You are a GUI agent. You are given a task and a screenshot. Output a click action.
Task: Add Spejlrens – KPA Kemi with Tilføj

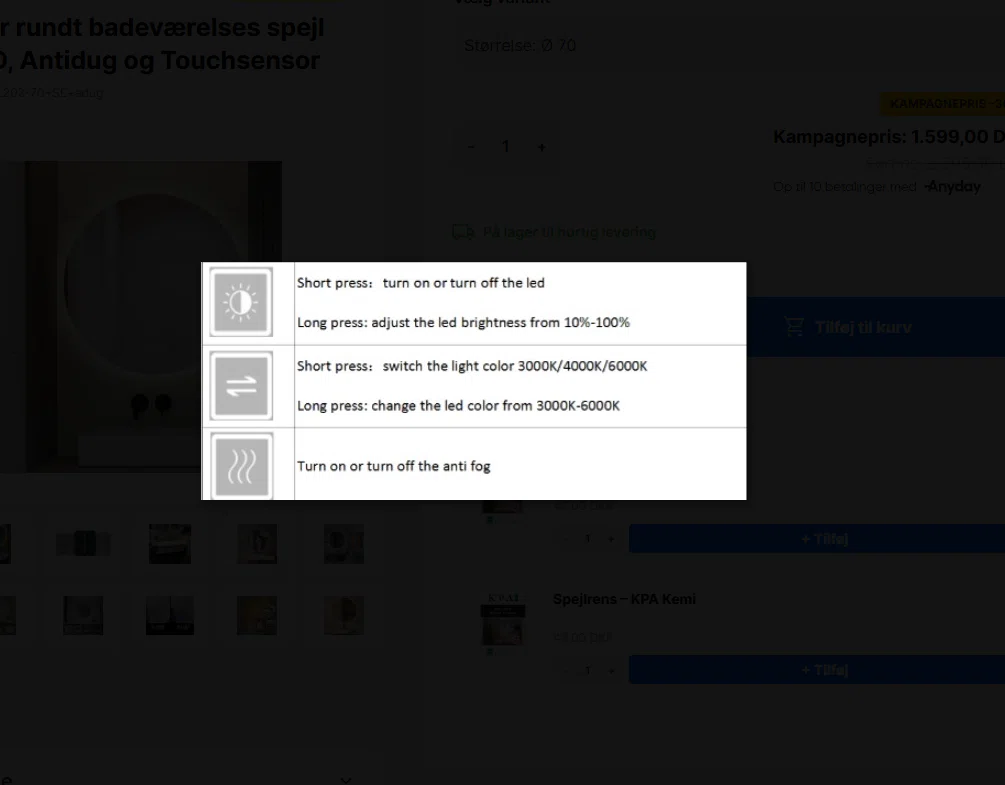[822, 670]
